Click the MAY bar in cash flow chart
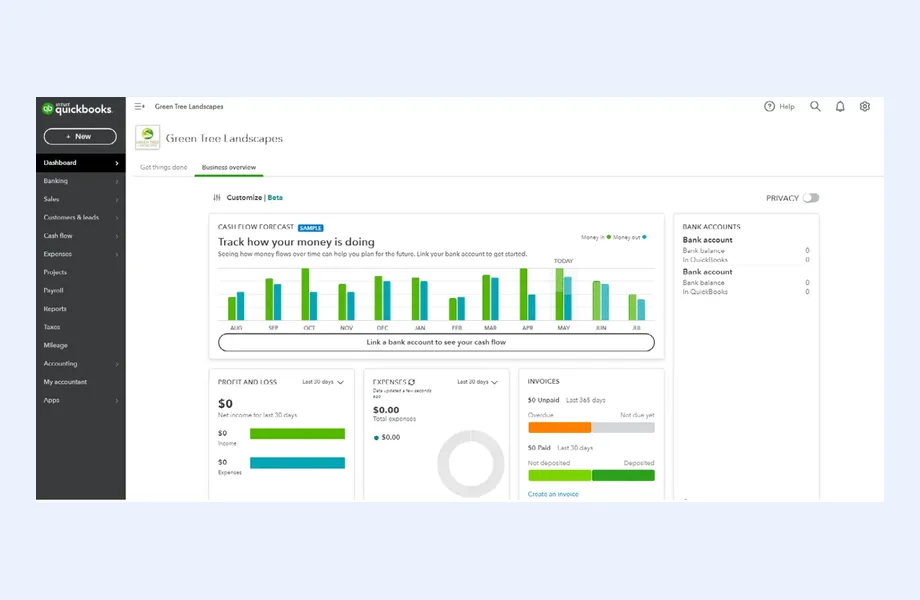 click(563, 294)
